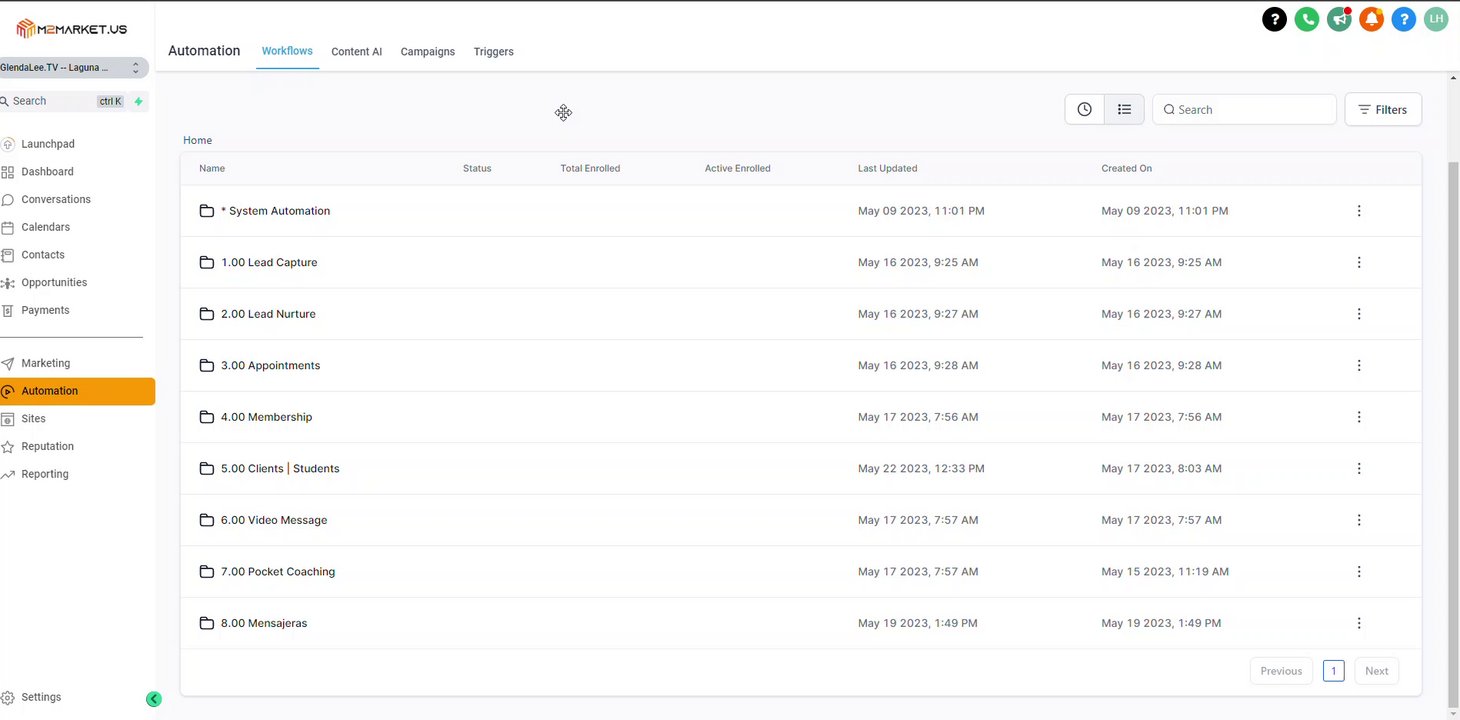Open options menu for 7.00 Pocket Coaching

point(1359,571)
